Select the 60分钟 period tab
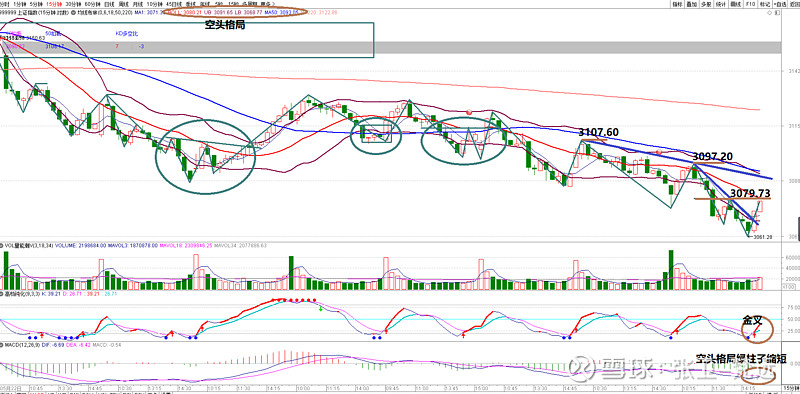 (x=92, y=4)
